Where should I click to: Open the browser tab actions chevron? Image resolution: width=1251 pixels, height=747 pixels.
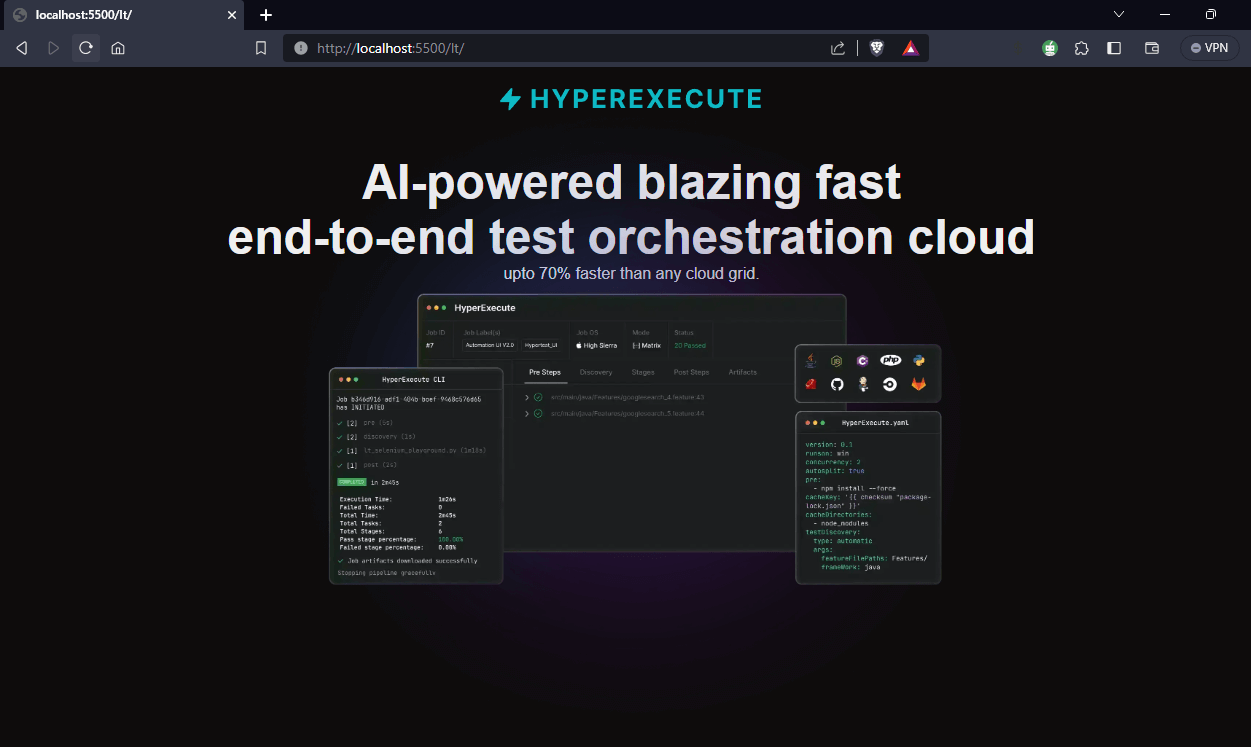pos(1118,14)
